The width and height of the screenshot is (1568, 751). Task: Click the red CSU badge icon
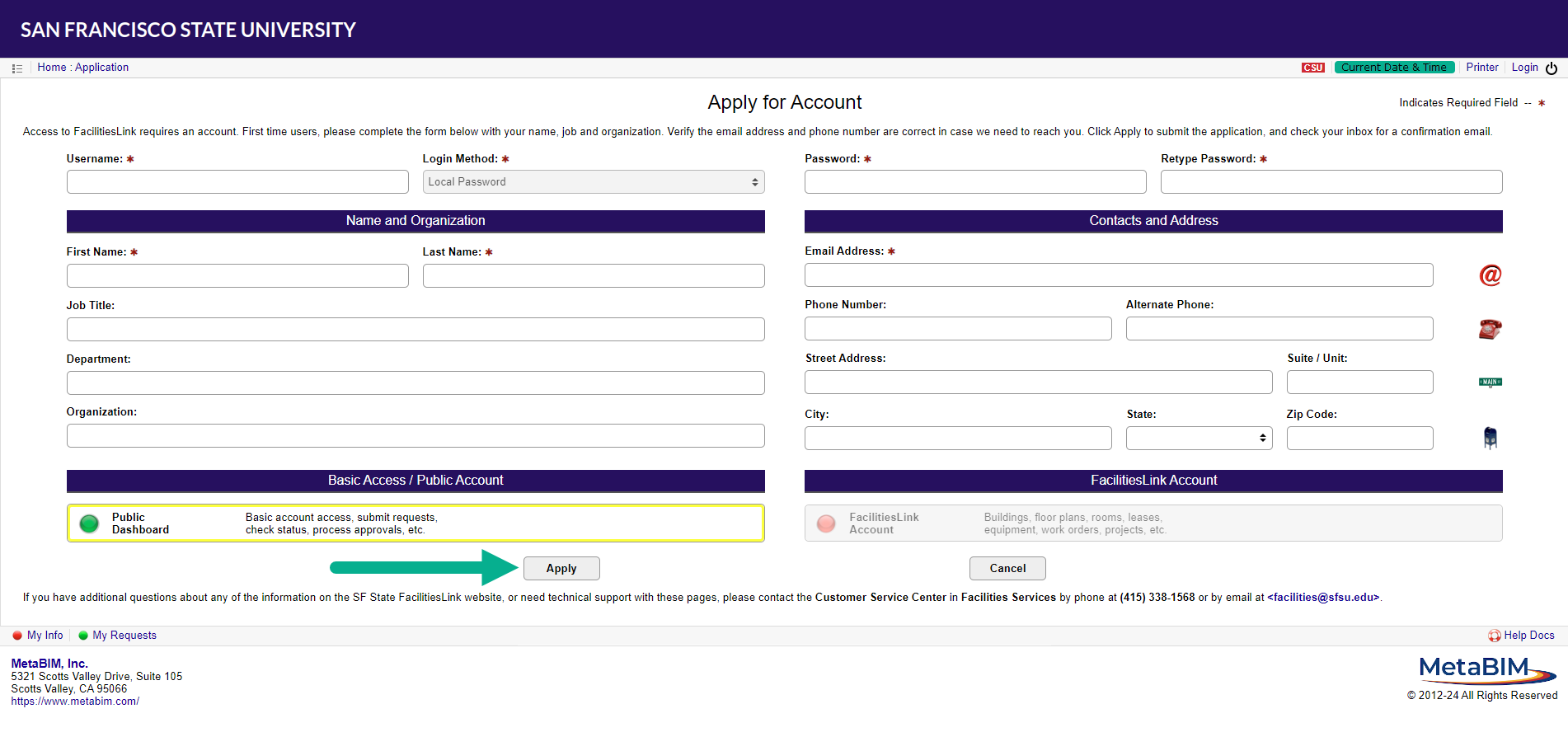pos(1313,68)
